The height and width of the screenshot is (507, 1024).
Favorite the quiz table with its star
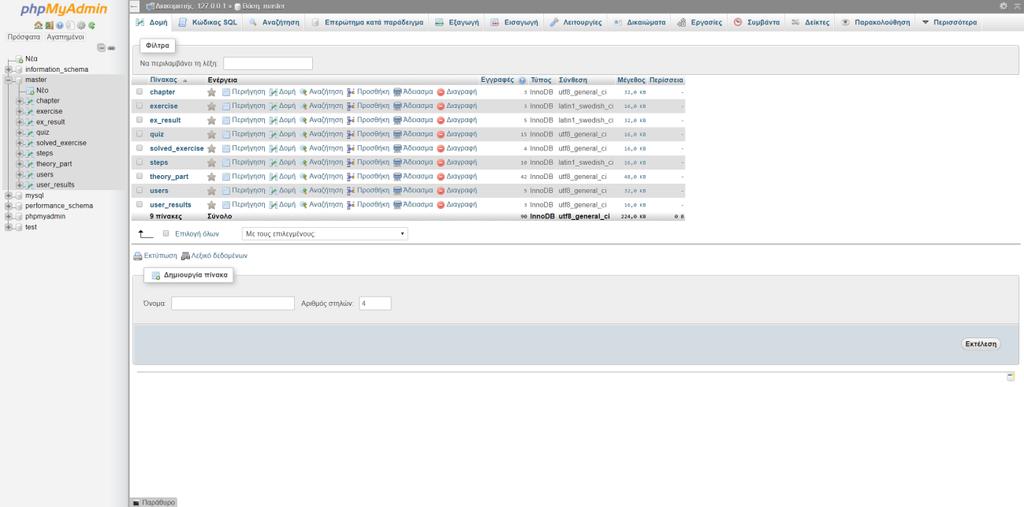[212, 135]
